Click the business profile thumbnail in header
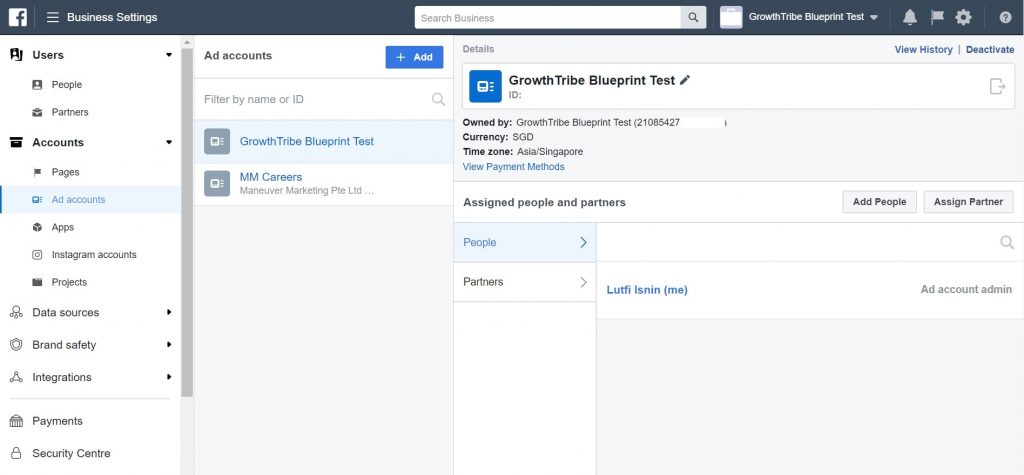1024x475 pixels. click(731, 18)
